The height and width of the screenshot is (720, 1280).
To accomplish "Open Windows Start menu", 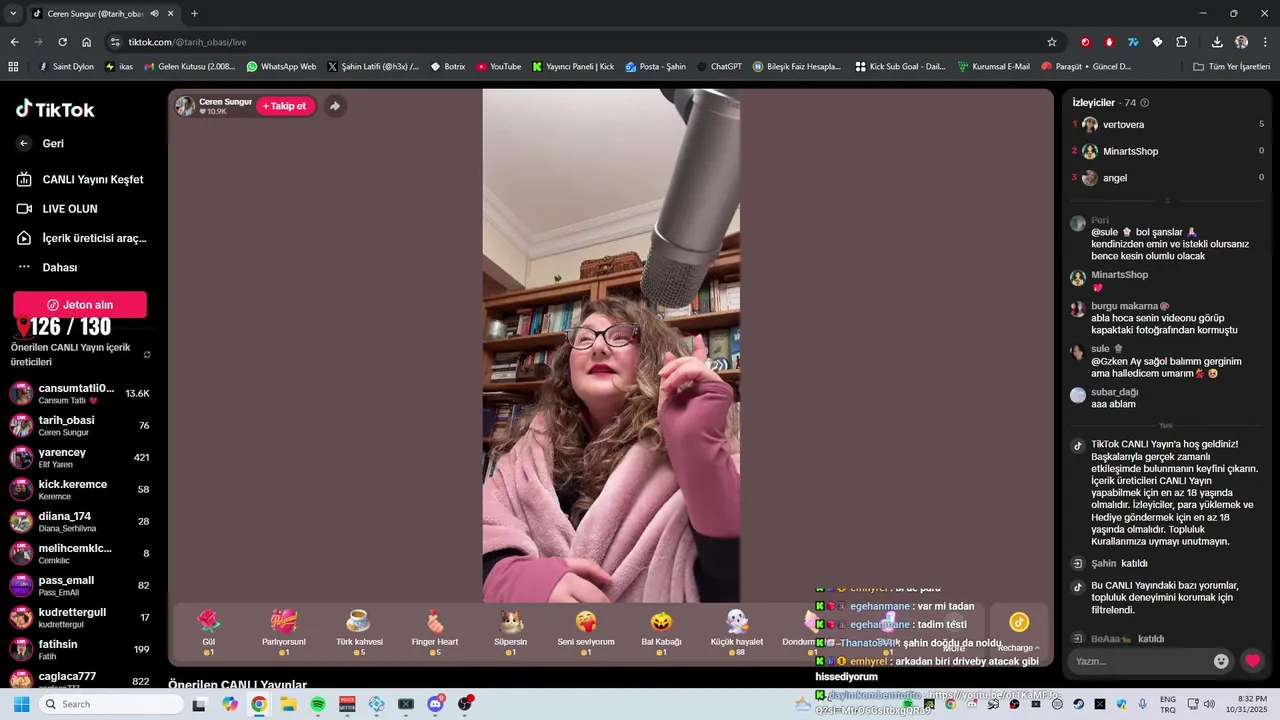I will pyautogui.click(x=22, y=704).
